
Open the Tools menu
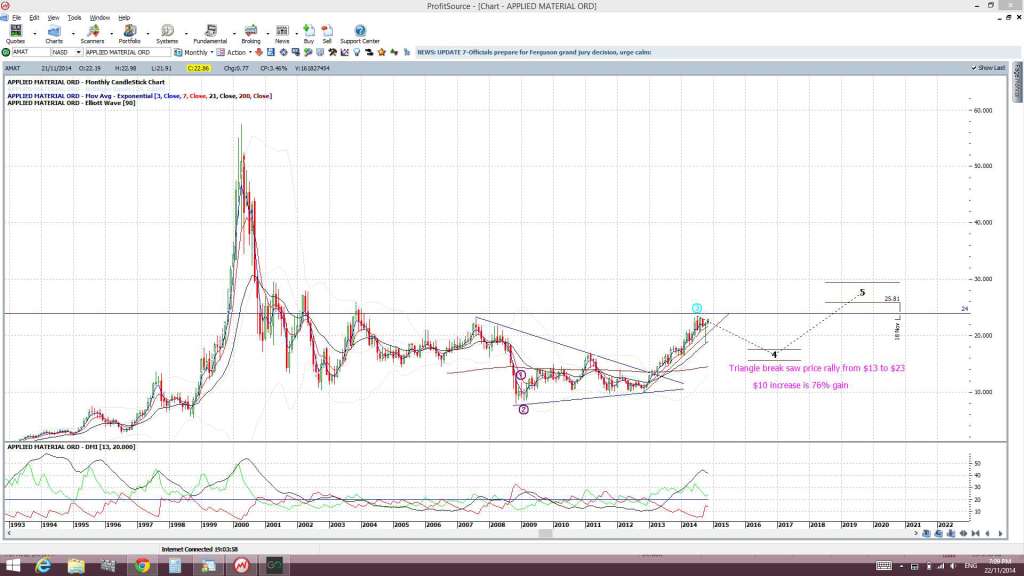click(74, 18)
